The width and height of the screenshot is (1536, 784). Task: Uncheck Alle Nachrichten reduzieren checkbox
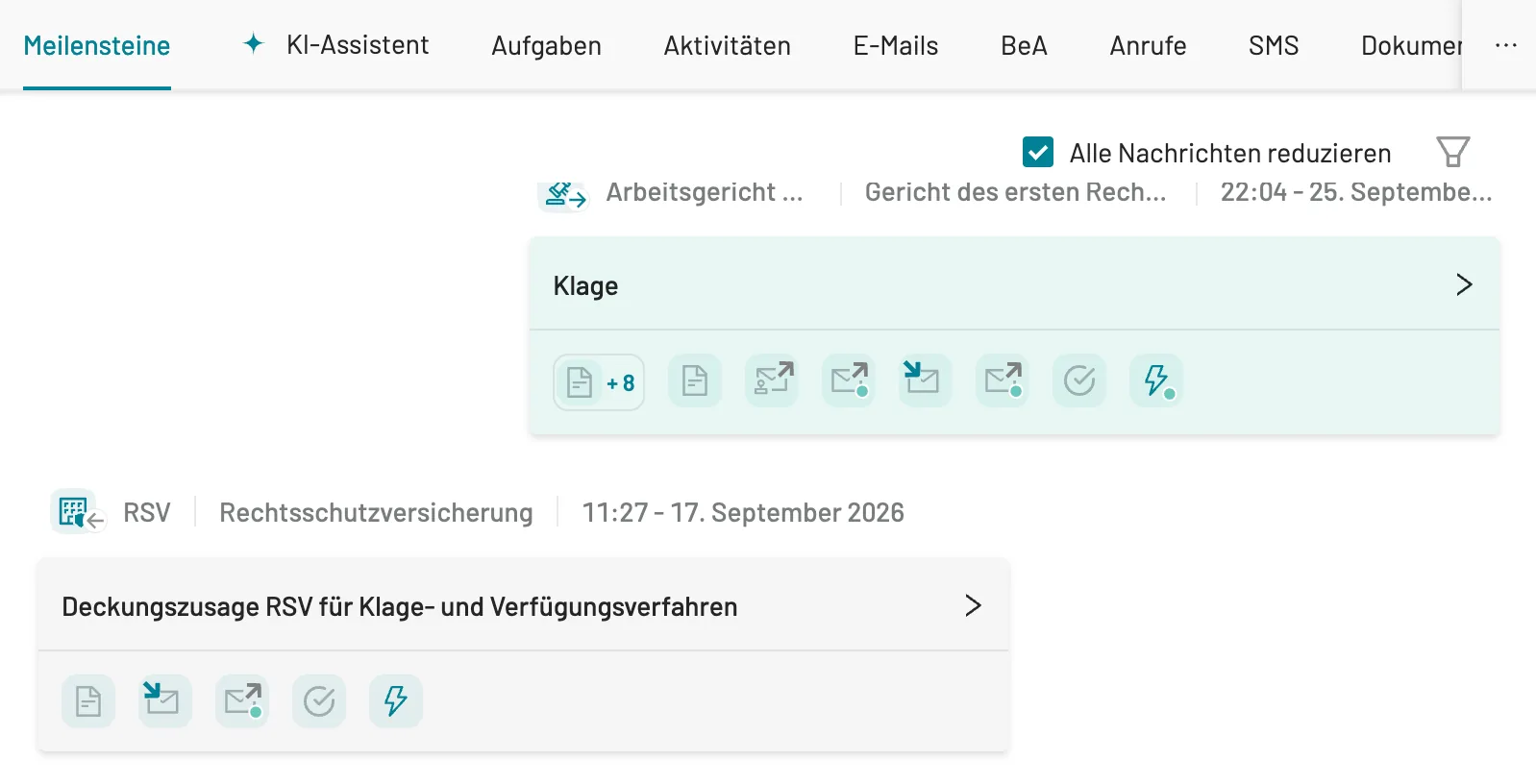(1038, 152)
